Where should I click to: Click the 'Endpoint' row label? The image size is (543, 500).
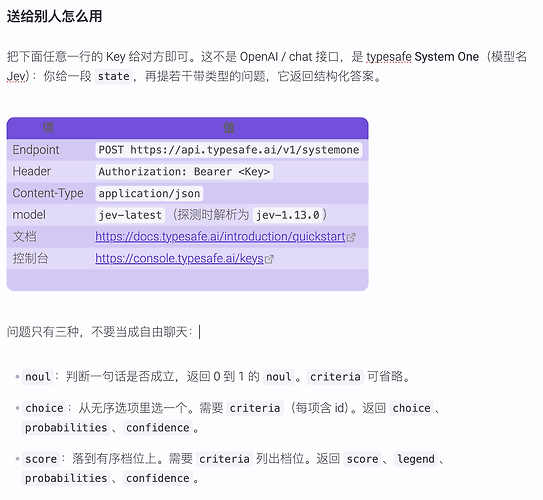coord(36,150)
